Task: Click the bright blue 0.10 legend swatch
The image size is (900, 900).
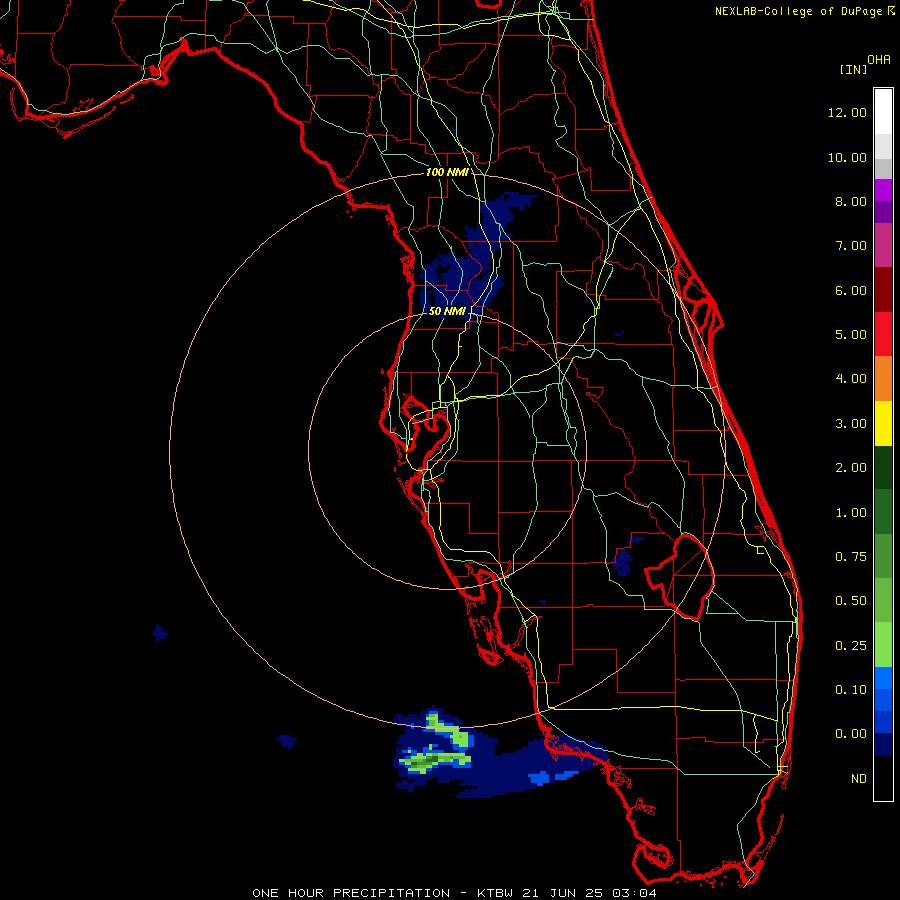Action: point(883,678)
